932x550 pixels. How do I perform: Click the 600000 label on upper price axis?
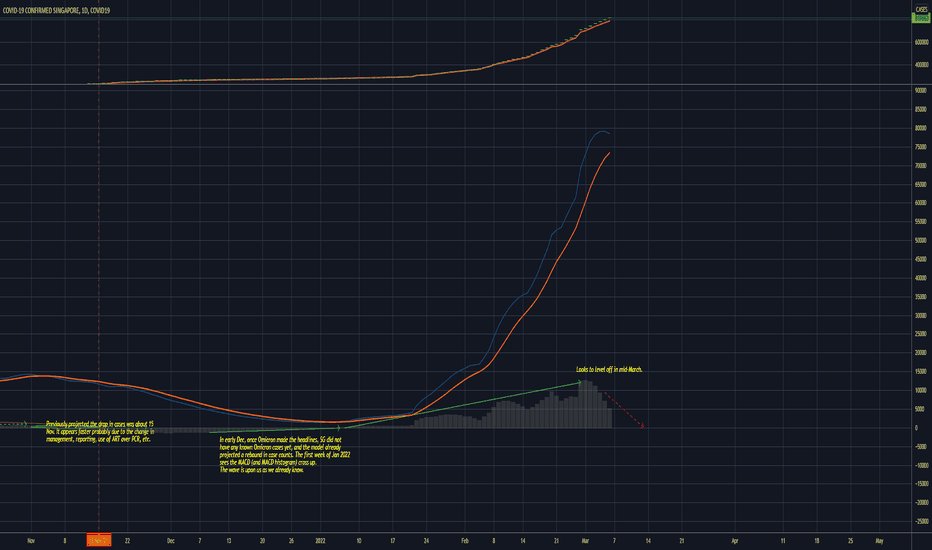click(x=921, y=42)
